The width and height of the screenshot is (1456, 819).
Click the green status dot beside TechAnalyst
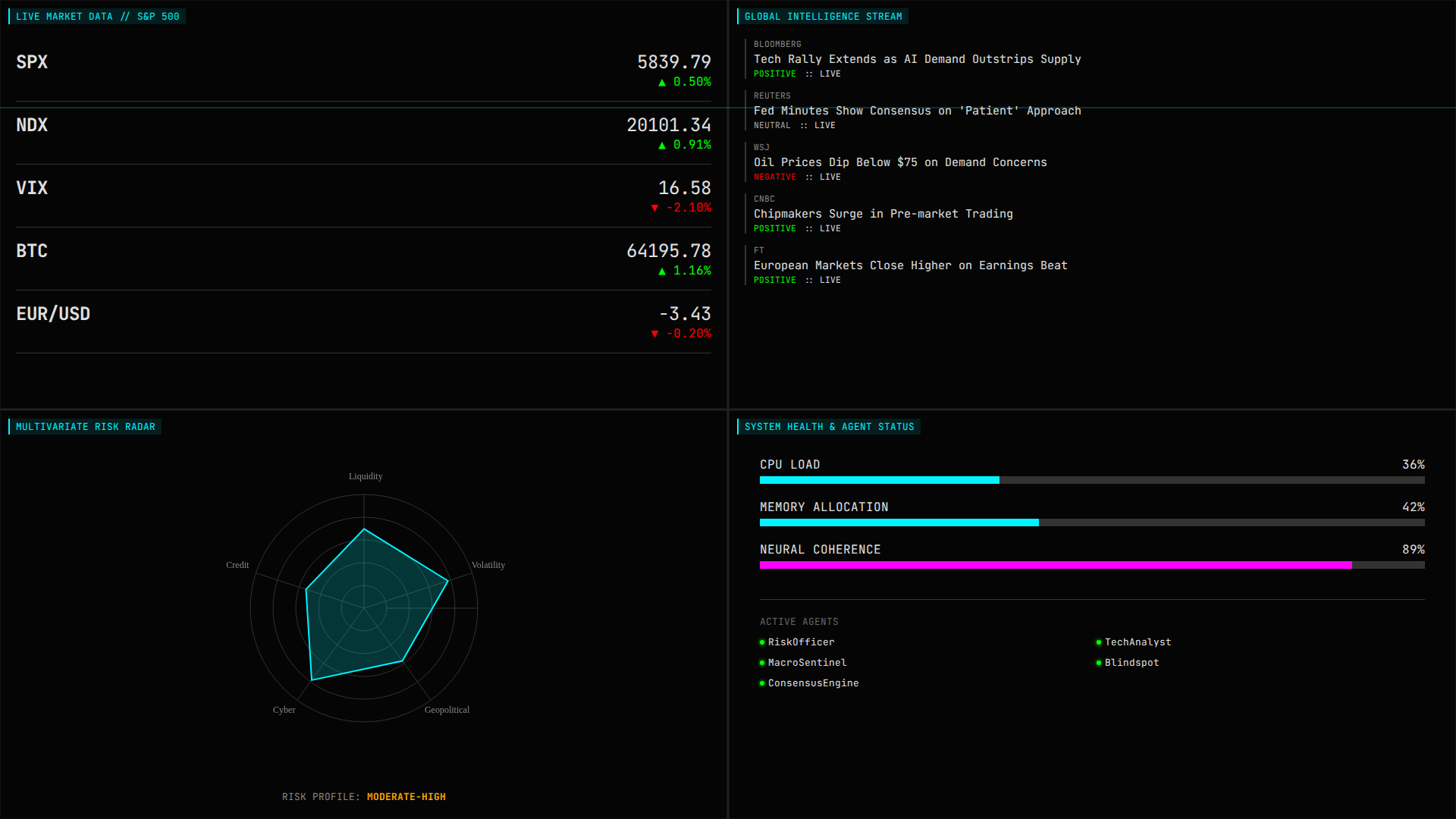click(1099, 642)
